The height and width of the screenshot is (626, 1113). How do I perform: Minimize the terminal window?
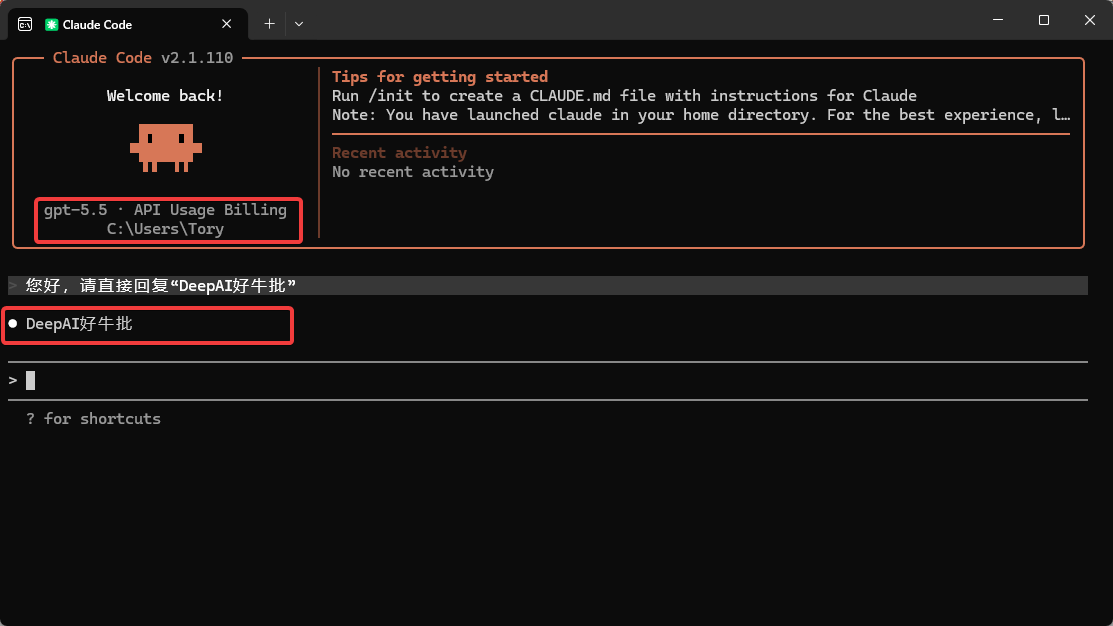(x=998, y=20)
